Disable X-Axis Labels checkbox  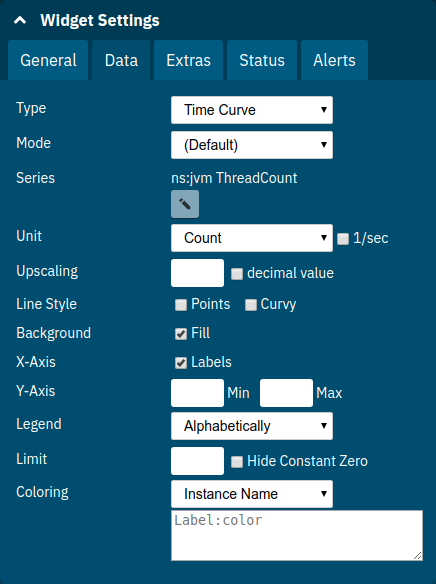[181, 363]
